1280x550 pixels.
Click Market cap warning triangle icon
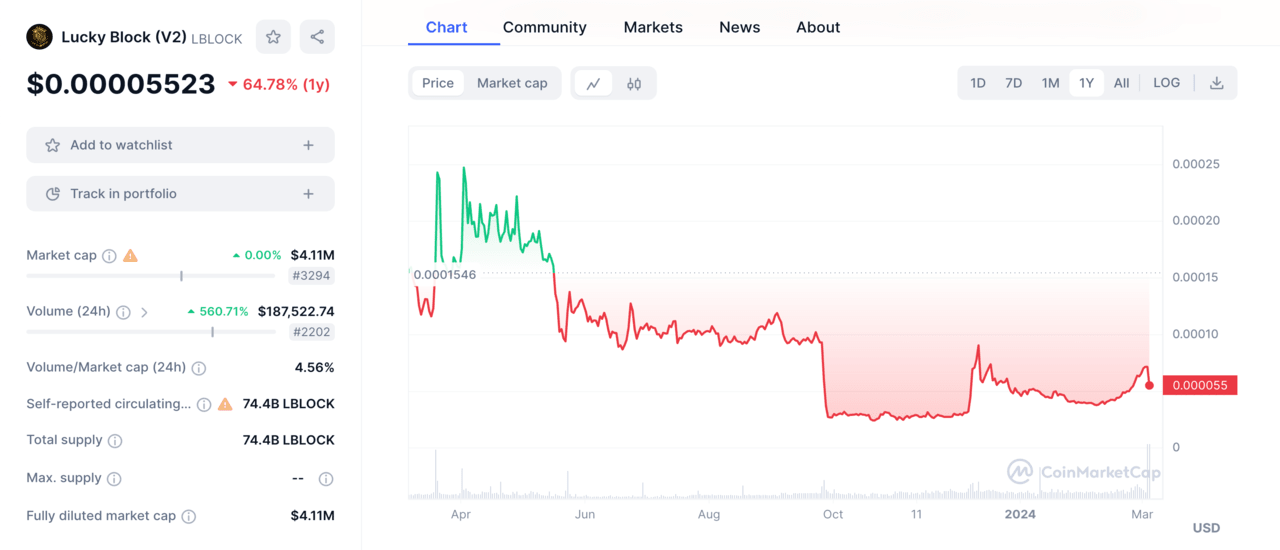tap(130, 256)
